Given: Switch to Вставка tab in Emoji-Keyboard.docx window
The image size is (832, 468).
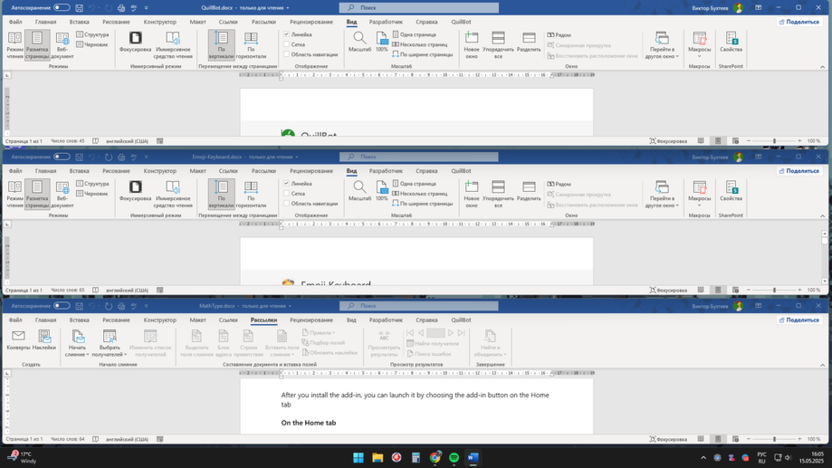Looking at the screenshot, I should (x=79, y=171).
